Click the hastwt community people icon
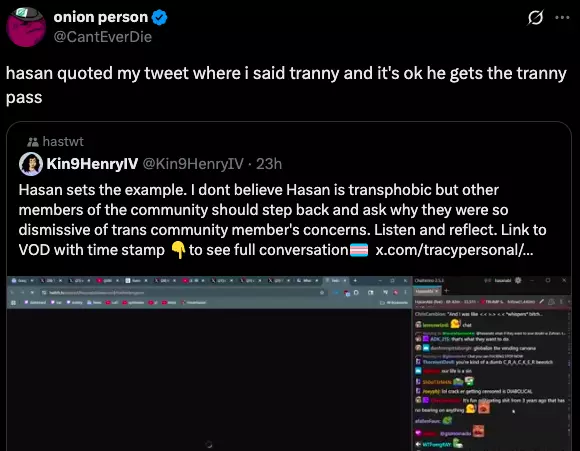 point(33,142)
